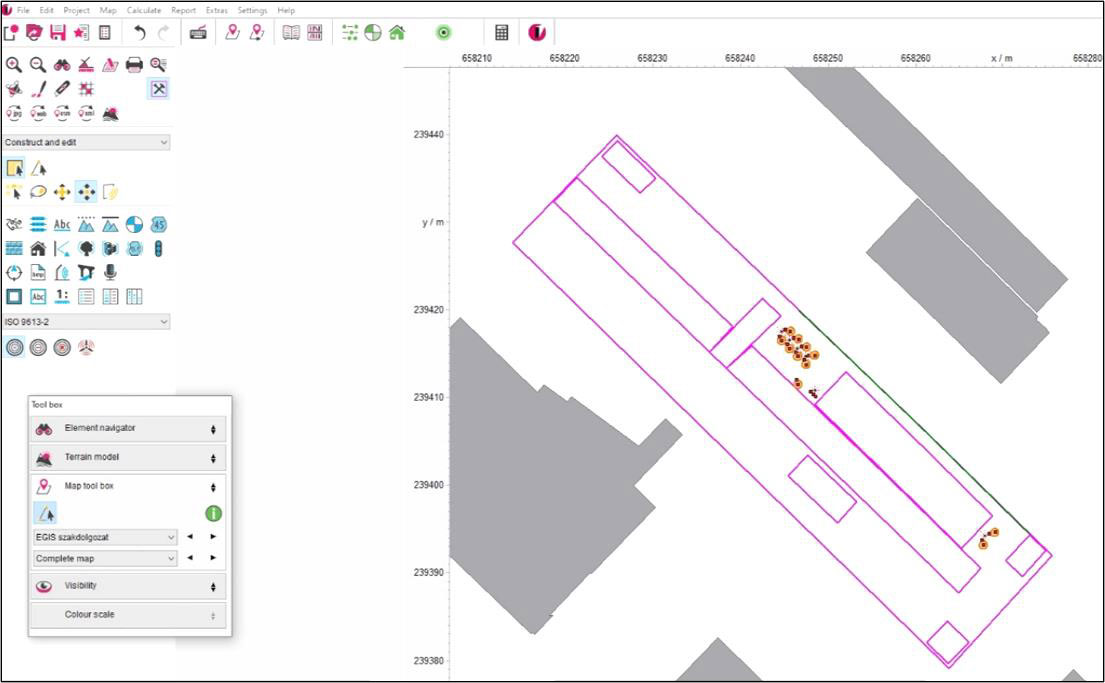This screenshot has height=683, width=1105.
Task: Open the Calculate menu
Action: click(x=144, y=10)
